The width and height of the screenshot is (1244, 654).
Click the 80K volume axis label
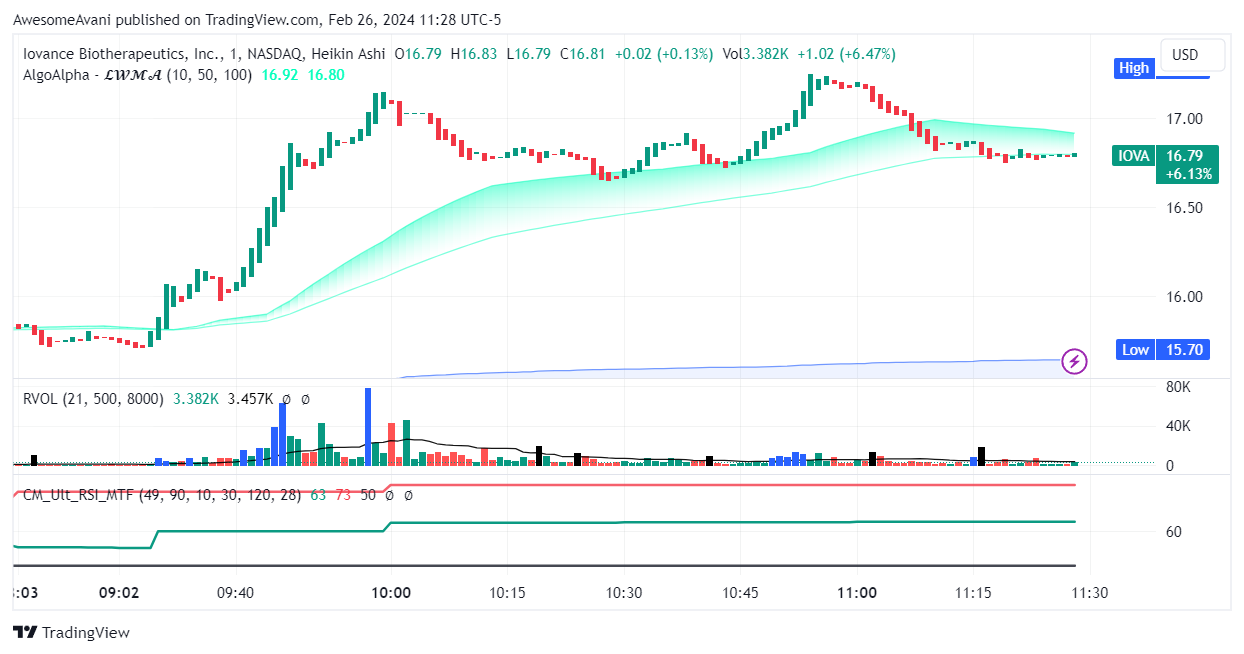point(1179,387)
